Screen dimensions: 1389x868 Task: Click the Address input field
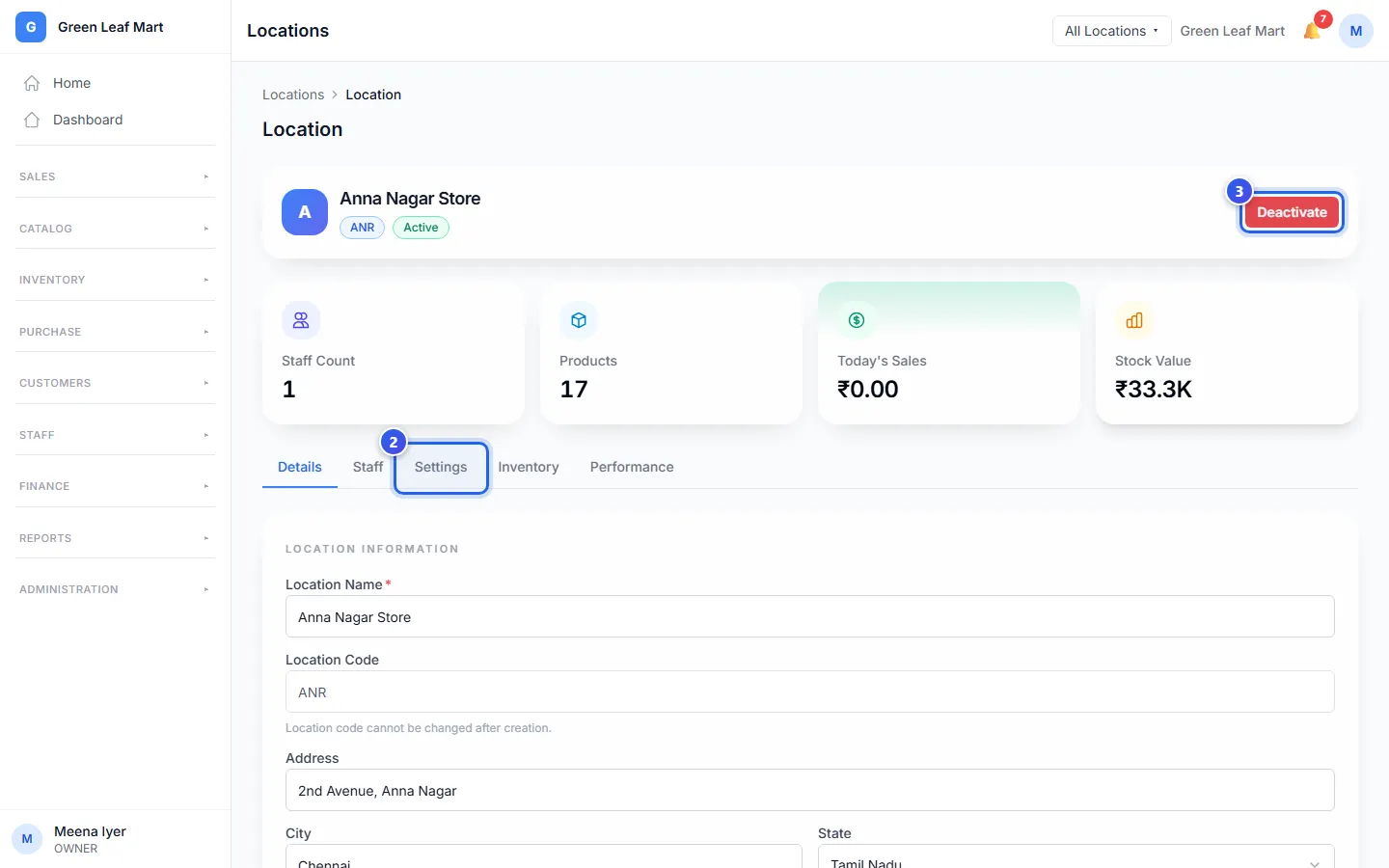810,790
